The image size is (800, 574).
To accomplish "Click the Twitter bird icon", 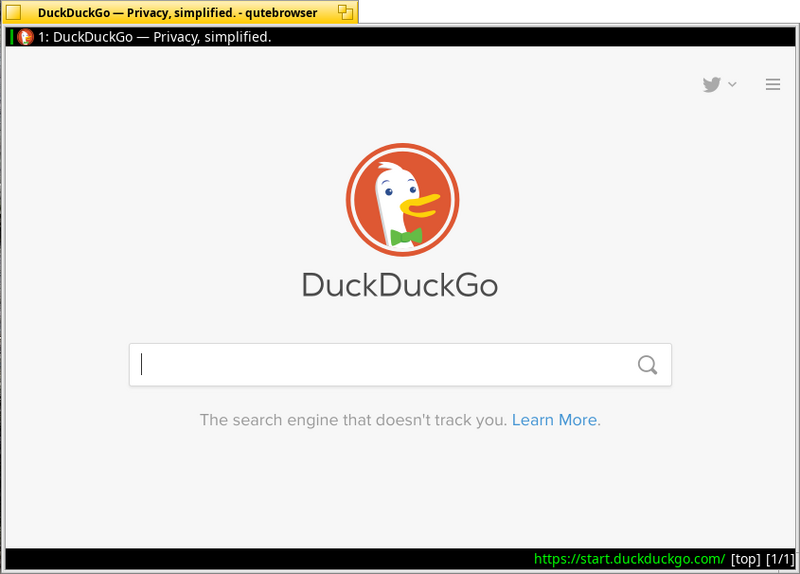I will [x=712, y=84].
